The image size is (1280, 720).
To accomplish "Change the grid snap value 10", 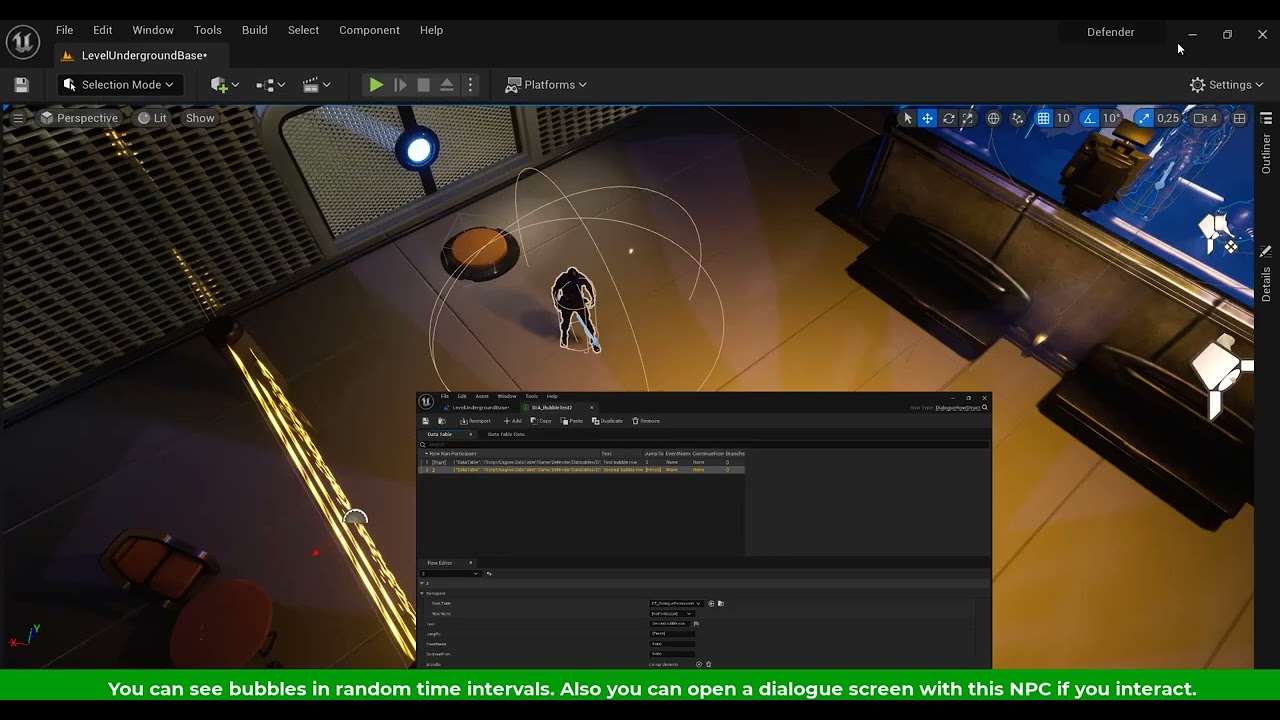I will [1063, 118].
